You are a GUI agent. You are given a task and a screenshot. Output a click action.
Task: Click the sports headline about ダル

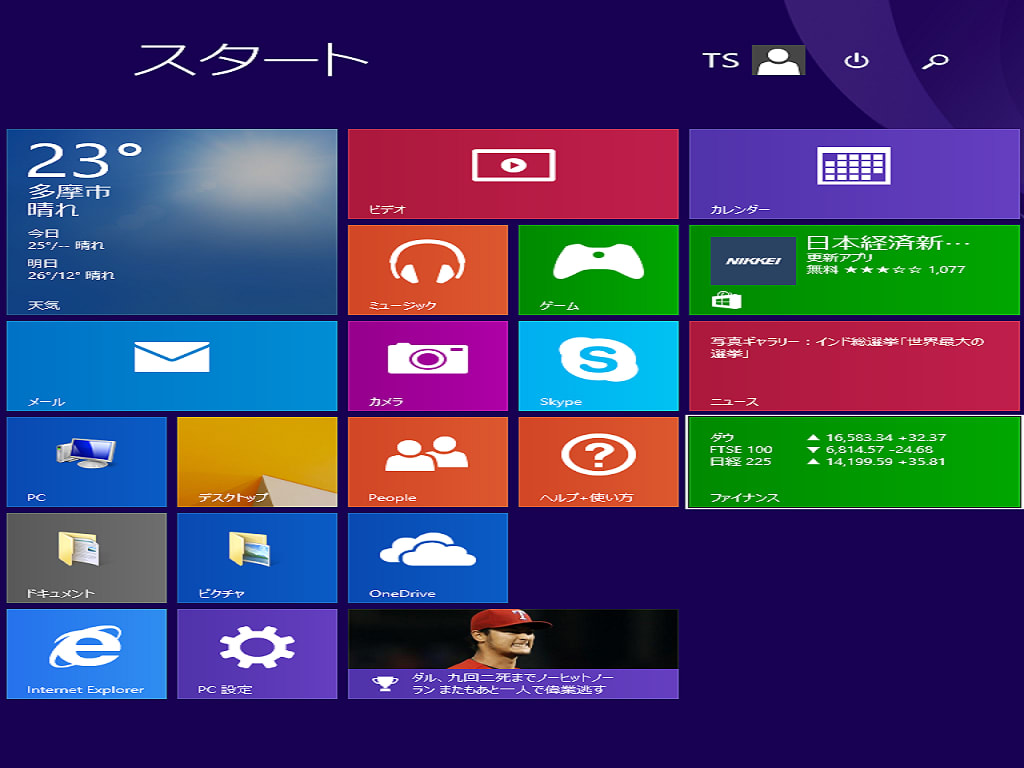tap(512, 684)
